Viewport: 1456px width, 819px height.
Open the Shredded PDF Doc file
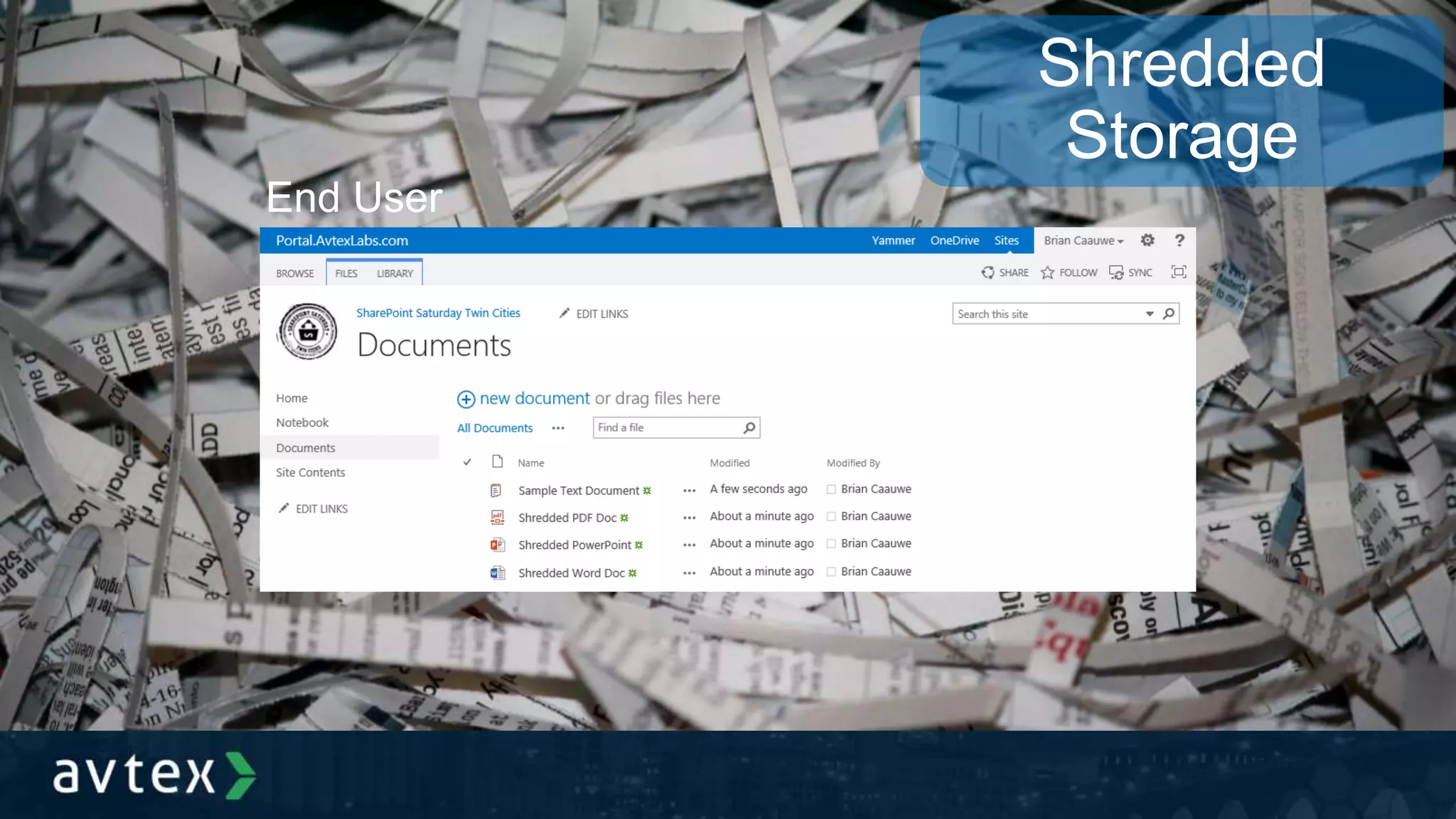pyautogui.click(x=567, y=518)
